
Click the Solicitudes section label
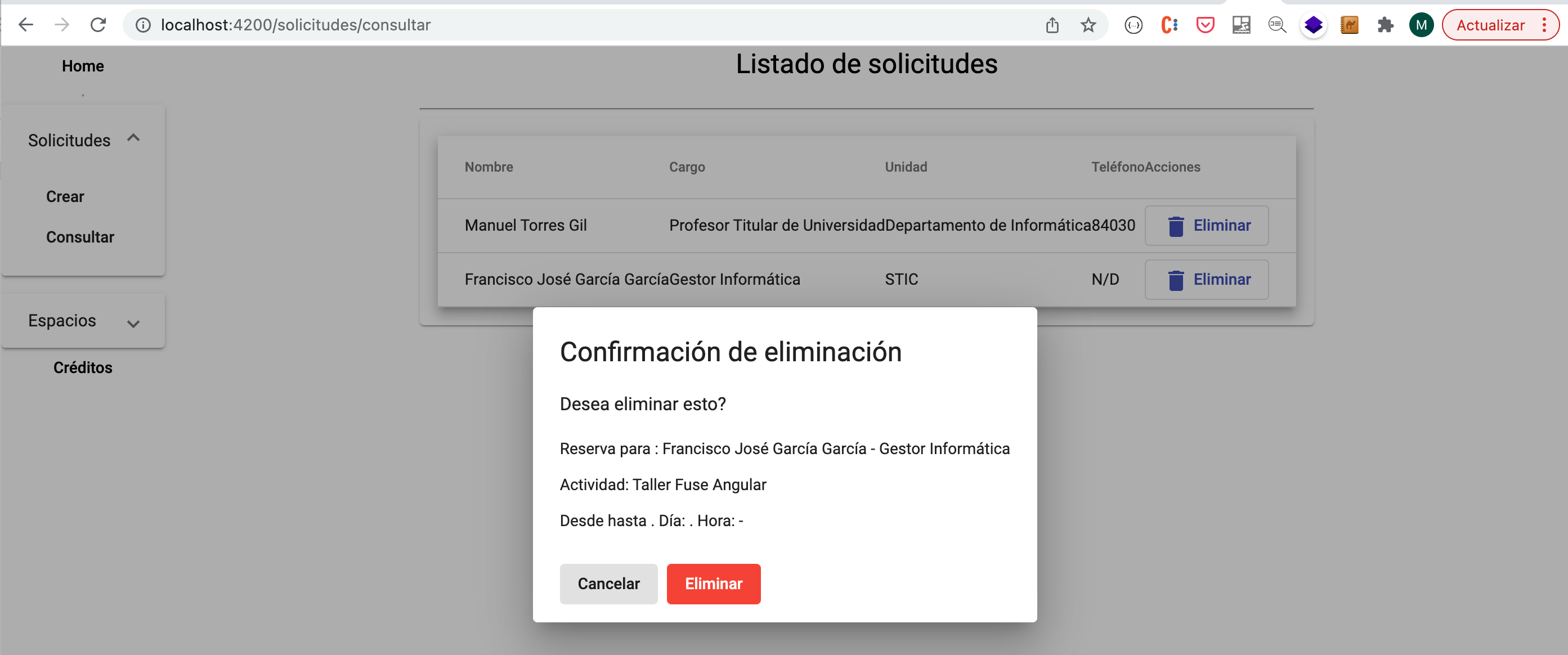click(x=69, y=141)
